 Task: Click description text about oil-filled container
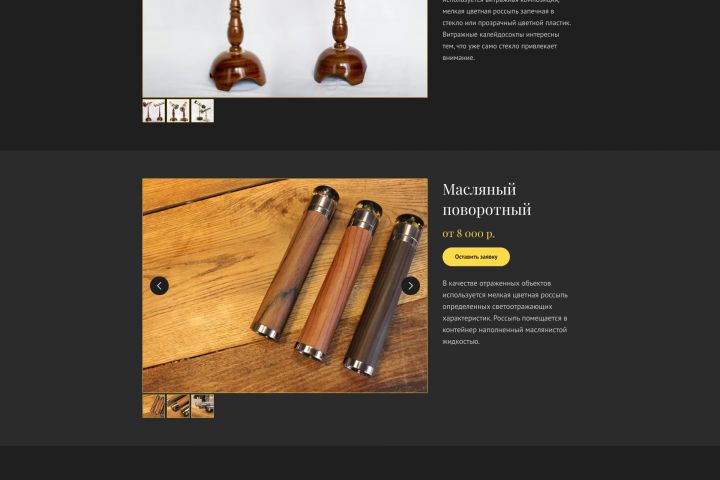pyautogui.click(x=505, y=312)
